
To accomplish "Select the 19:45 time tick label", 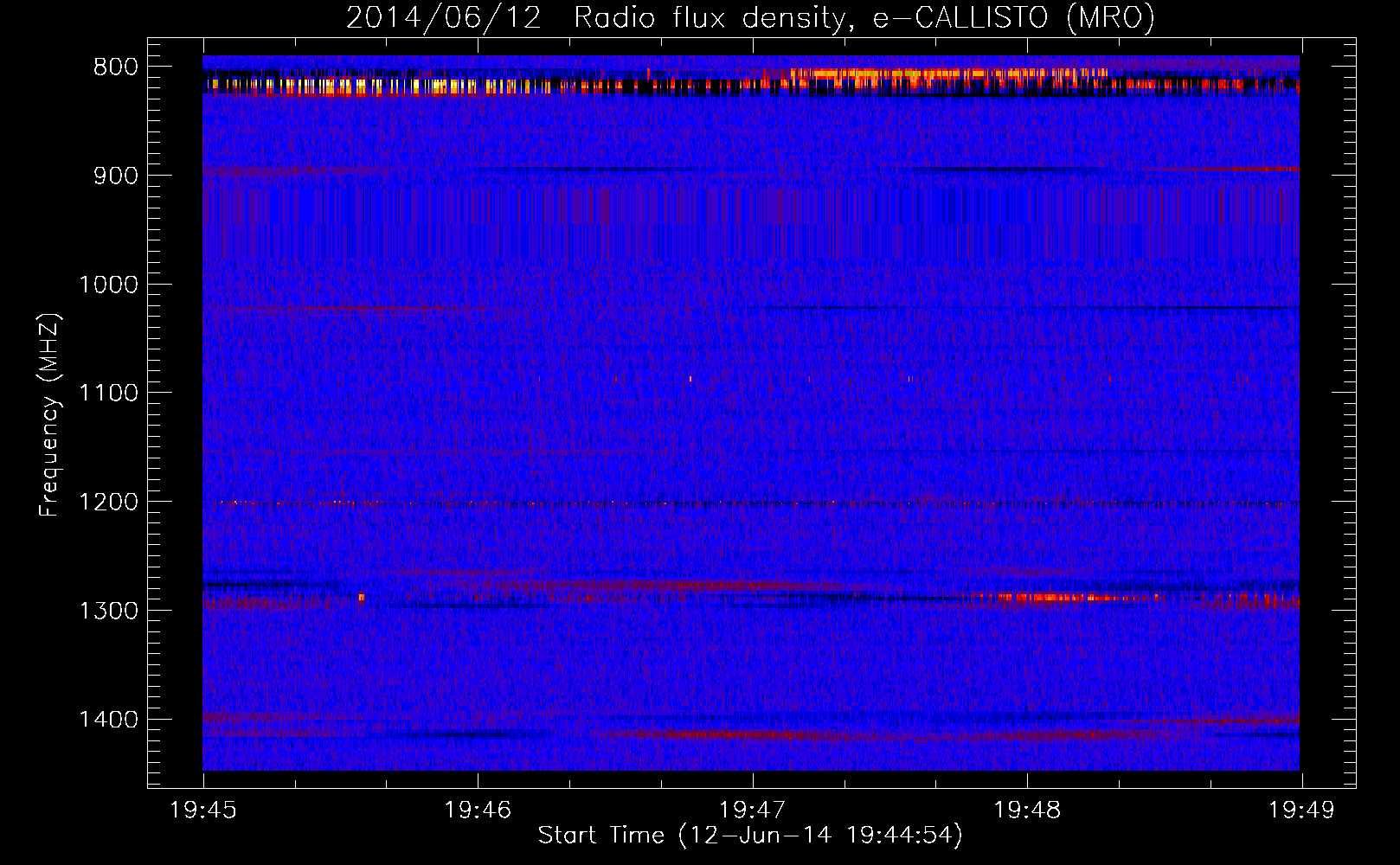I will pos(203,811).
